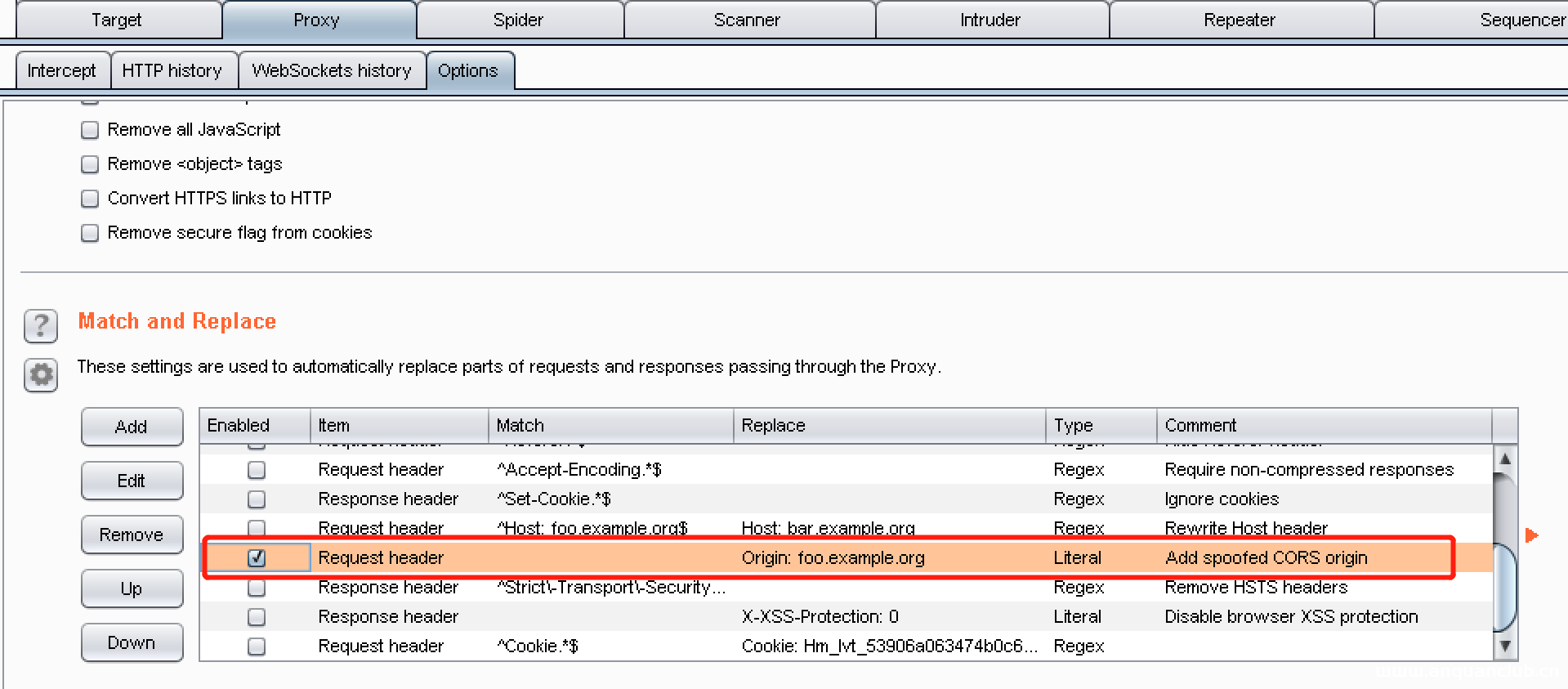
Task: Enable the Remove HSTS headers rule checkbox
Action: pos(257,588)
